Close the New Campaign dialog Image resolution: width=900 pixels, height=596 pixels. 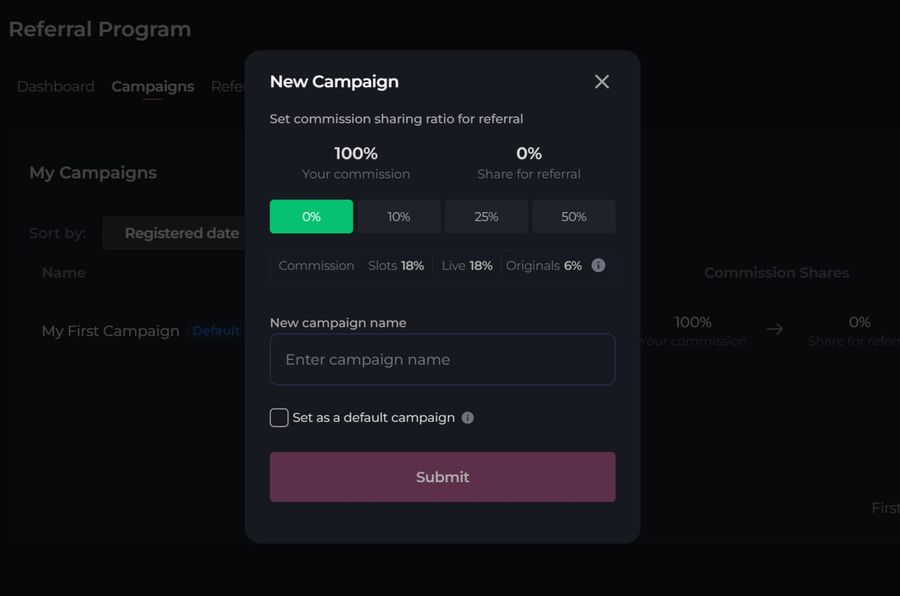602,82
